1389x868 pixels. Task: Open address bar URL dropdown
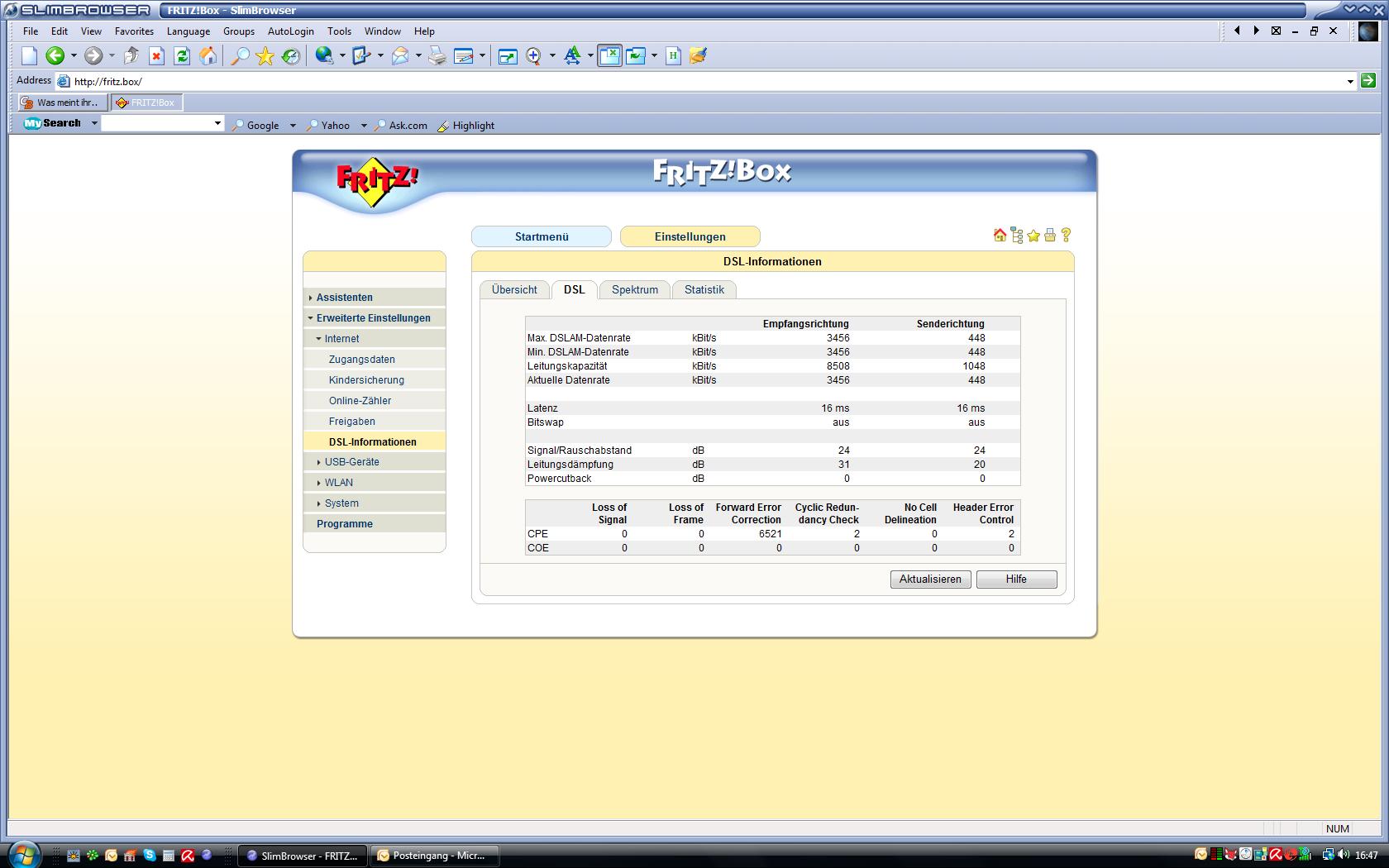pyautogui.click(x=1350, y=81)
